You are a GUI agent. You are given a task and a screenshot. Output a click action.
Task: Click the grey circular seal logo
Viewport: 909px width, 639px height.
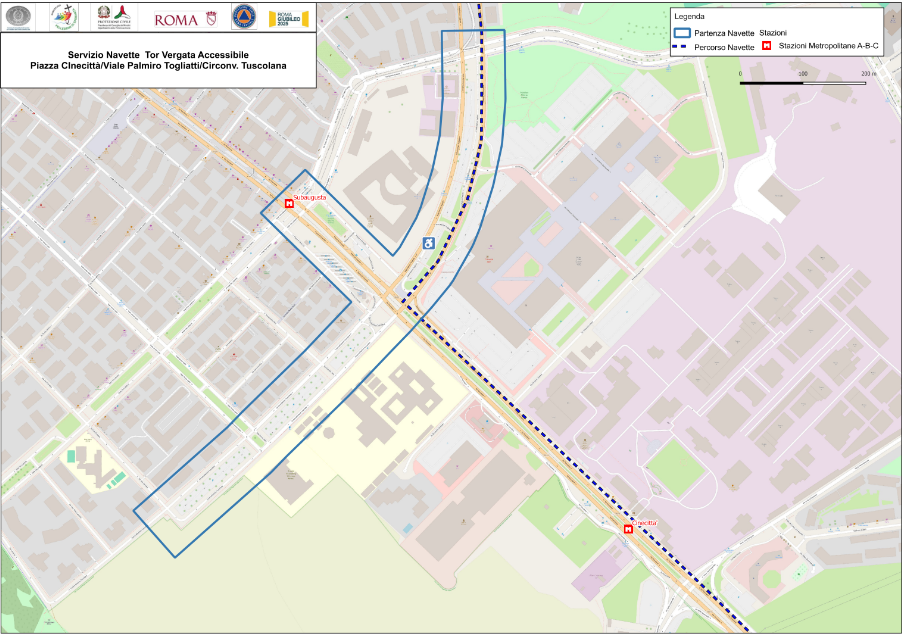pyautogui.click(x=19, y=17)
